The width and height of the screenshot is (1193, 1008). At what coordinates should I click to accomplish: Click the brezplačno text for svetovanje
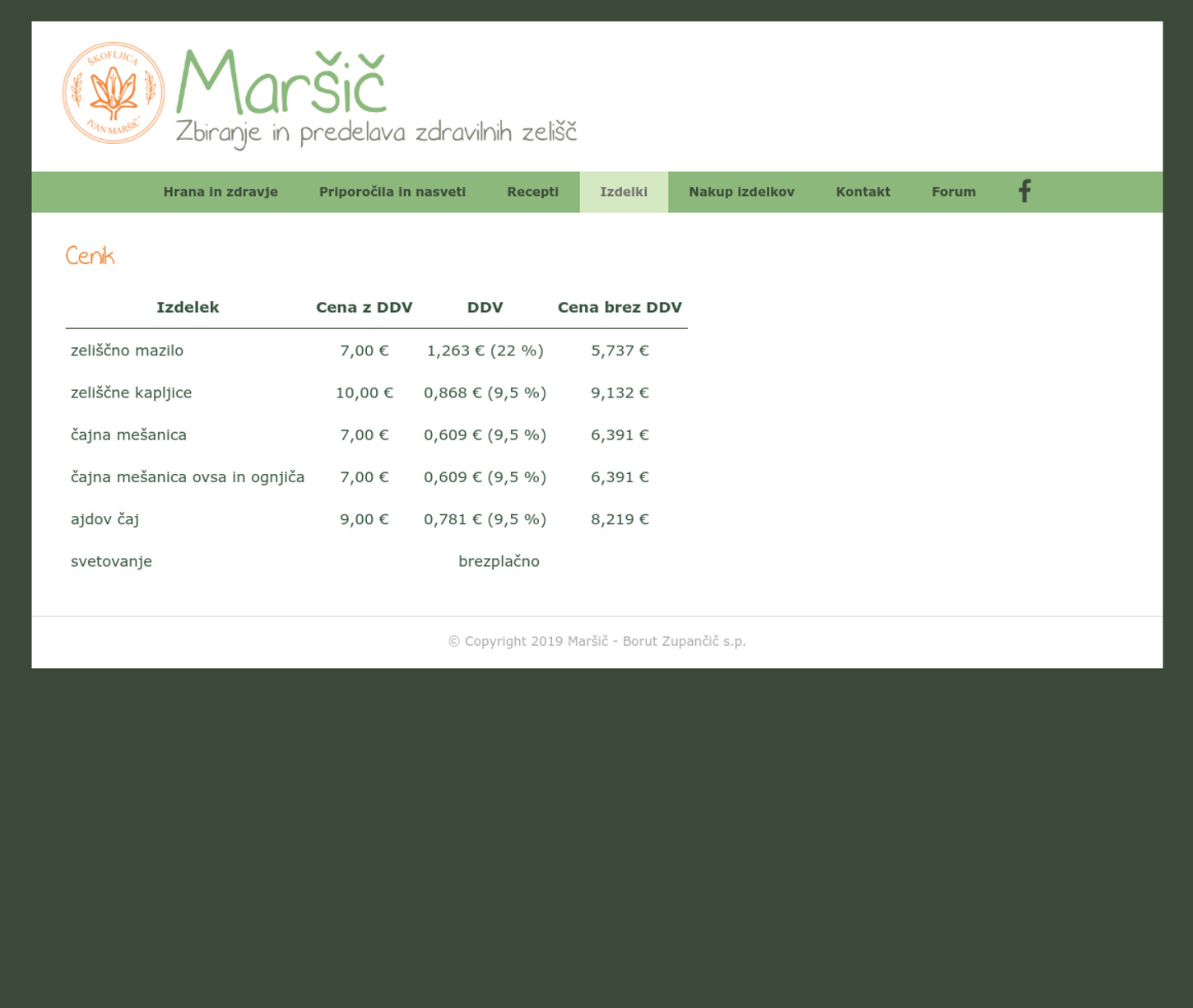(x=499, y=561)
